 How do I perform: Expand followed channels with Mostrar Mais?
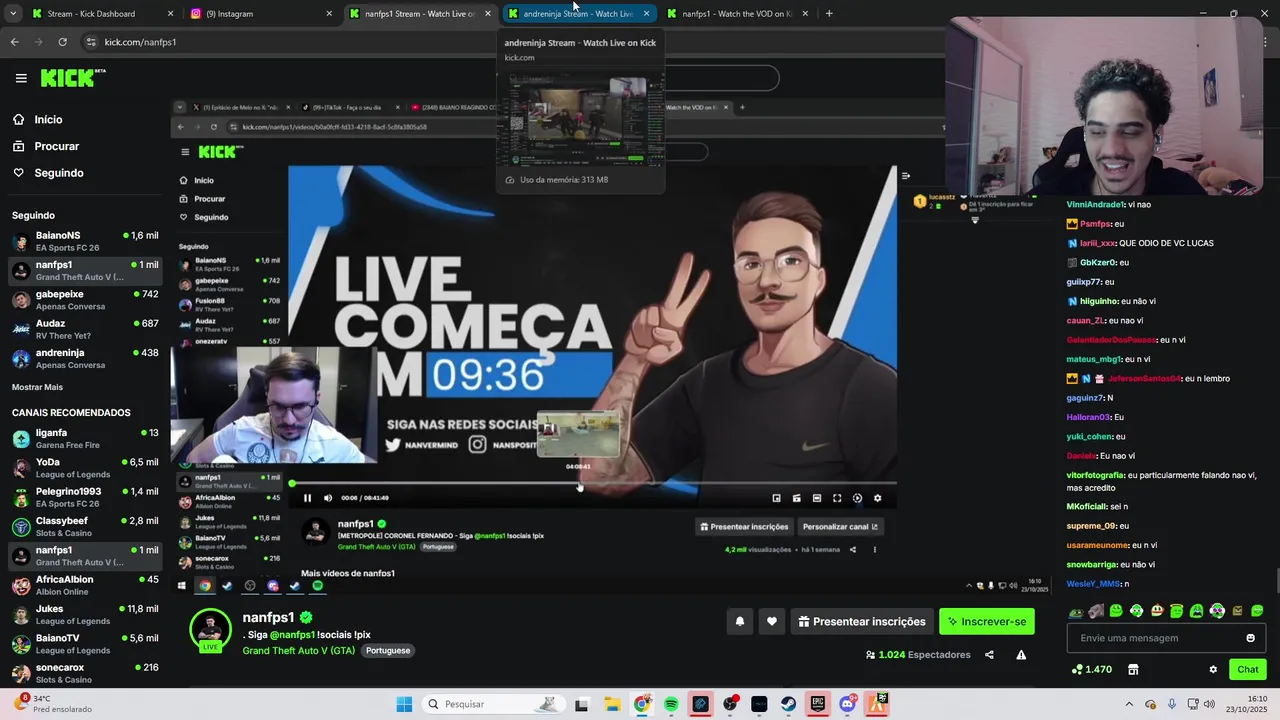click(x=37, y=387)
